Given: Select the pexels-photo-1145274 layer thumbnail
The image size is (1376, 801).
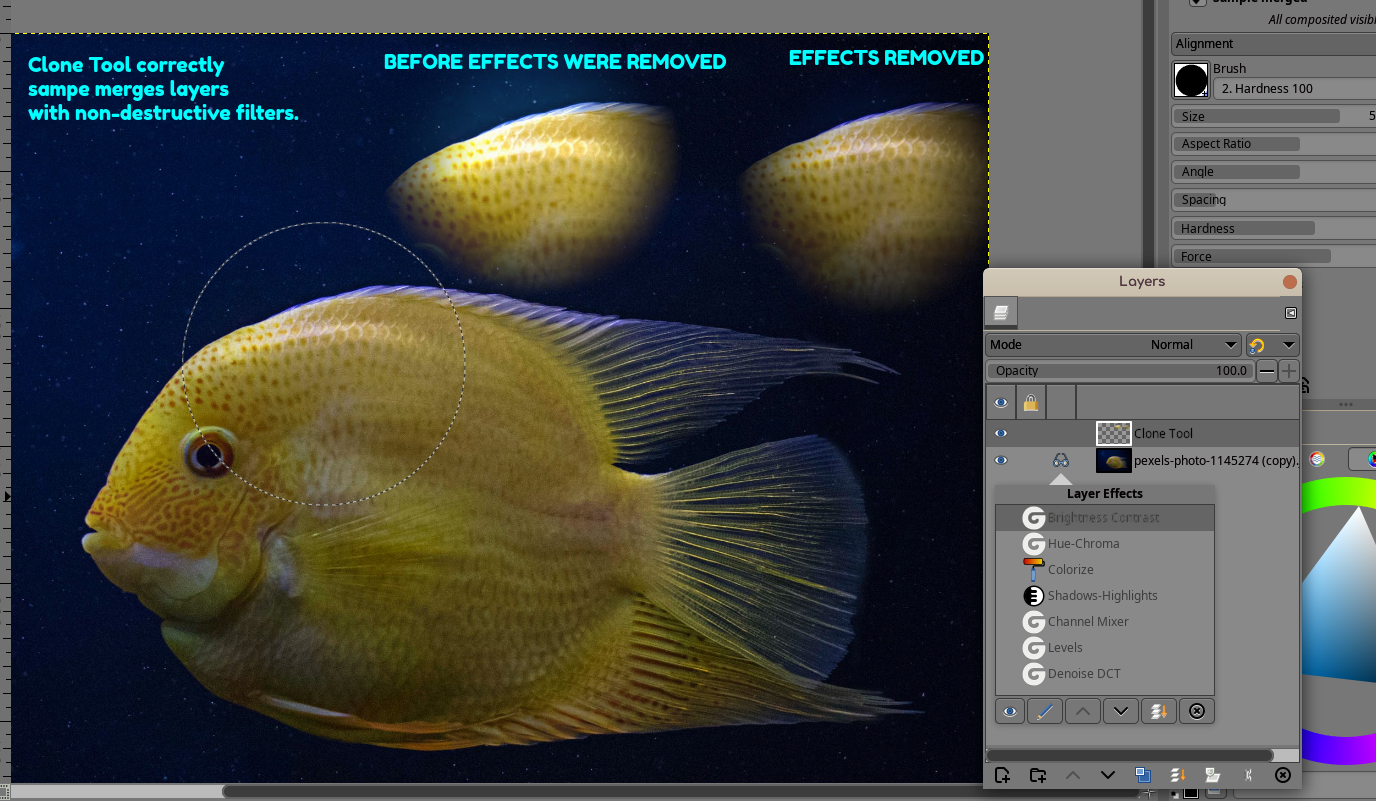Looking at the screenshot, I should 1114,460.
